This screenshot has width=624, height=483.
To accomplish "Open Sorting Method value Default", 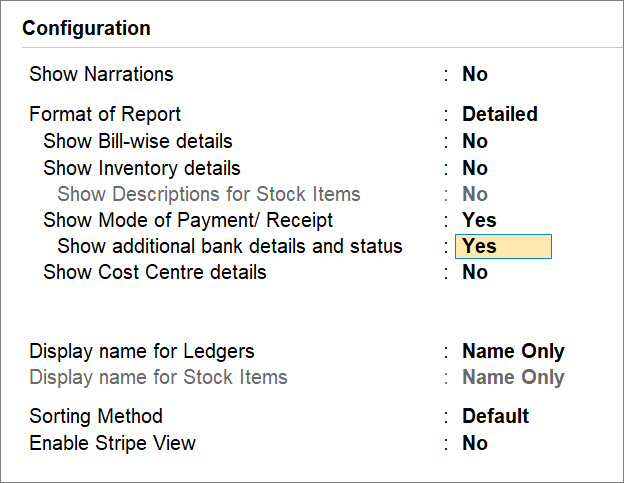I will [x=495, y=416].
